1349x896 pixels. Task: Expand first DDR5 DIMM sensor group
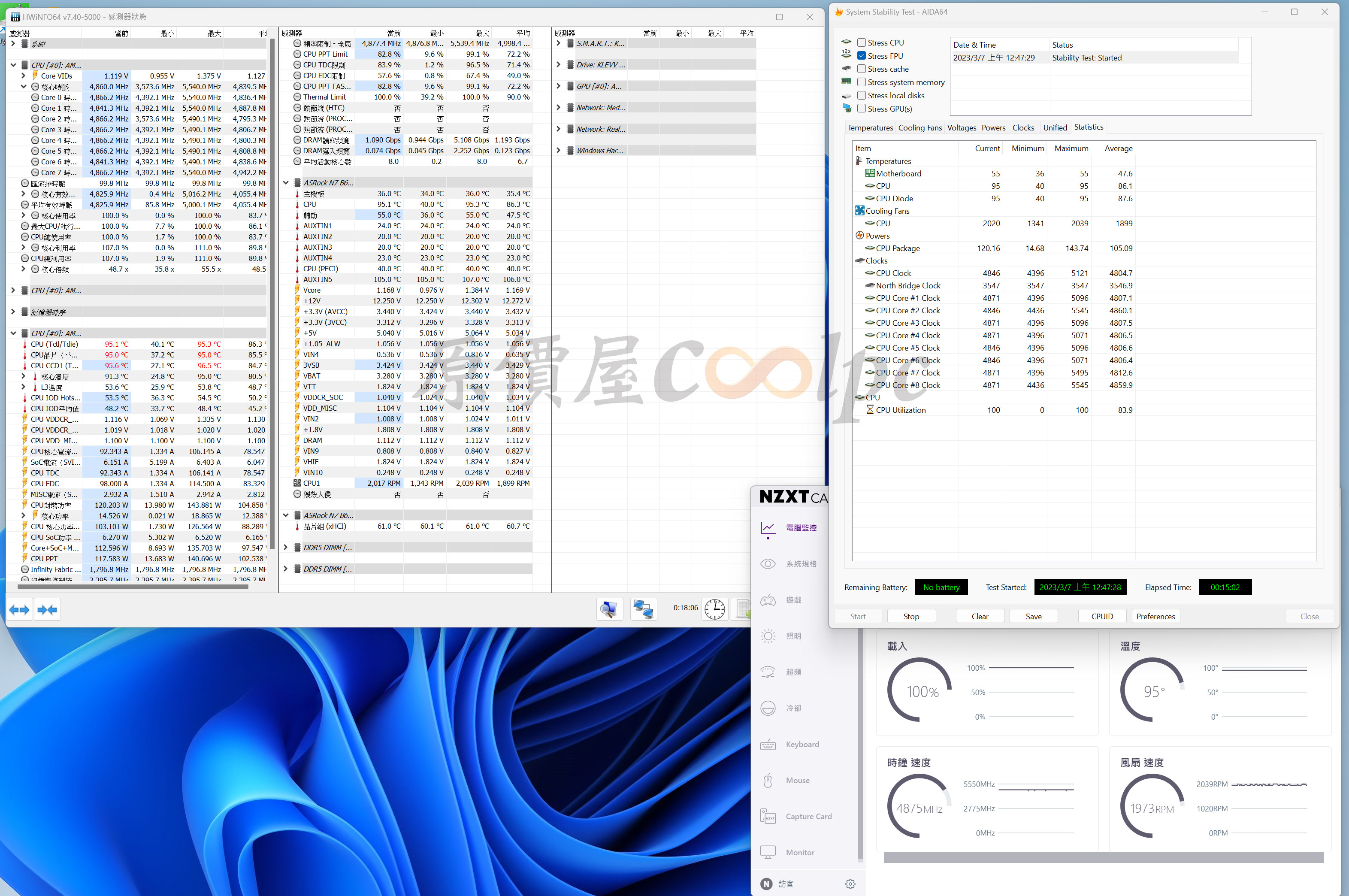coord(286,548)
